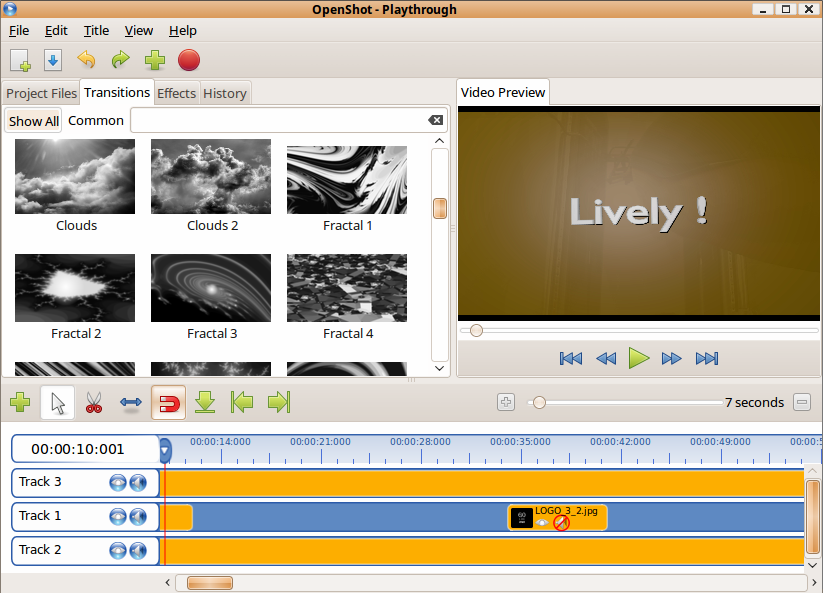Add a new track with green plus
Image resolution: width=823 pixels, height=593 pixels.
[x=20, y=403]
